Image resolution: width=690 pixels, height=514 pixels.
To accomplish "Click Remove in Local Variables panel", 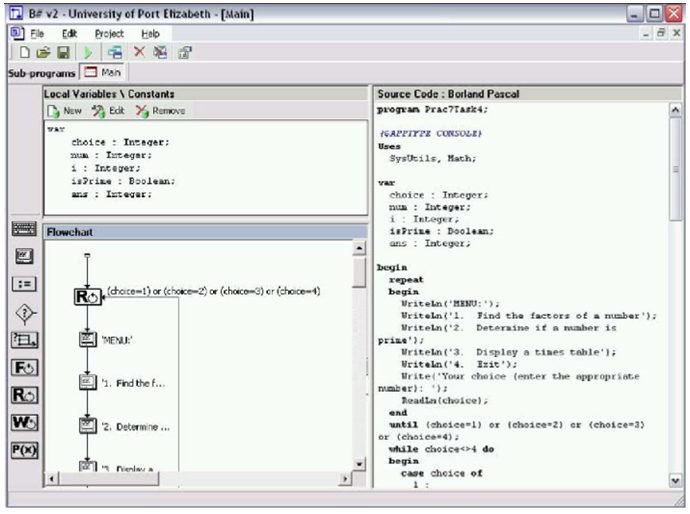I will pos(159,110).
